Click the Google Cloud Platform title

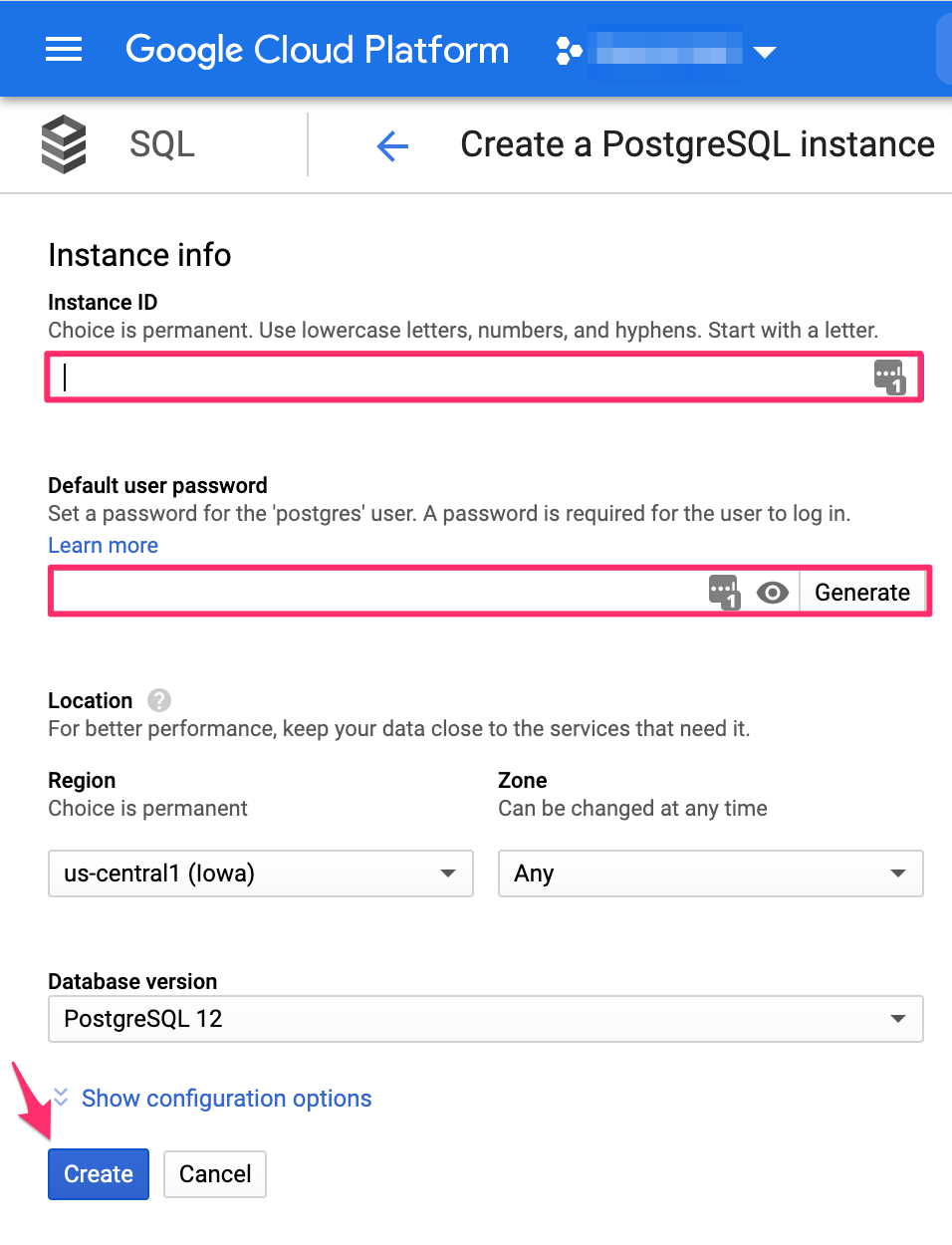pos(317,50)
